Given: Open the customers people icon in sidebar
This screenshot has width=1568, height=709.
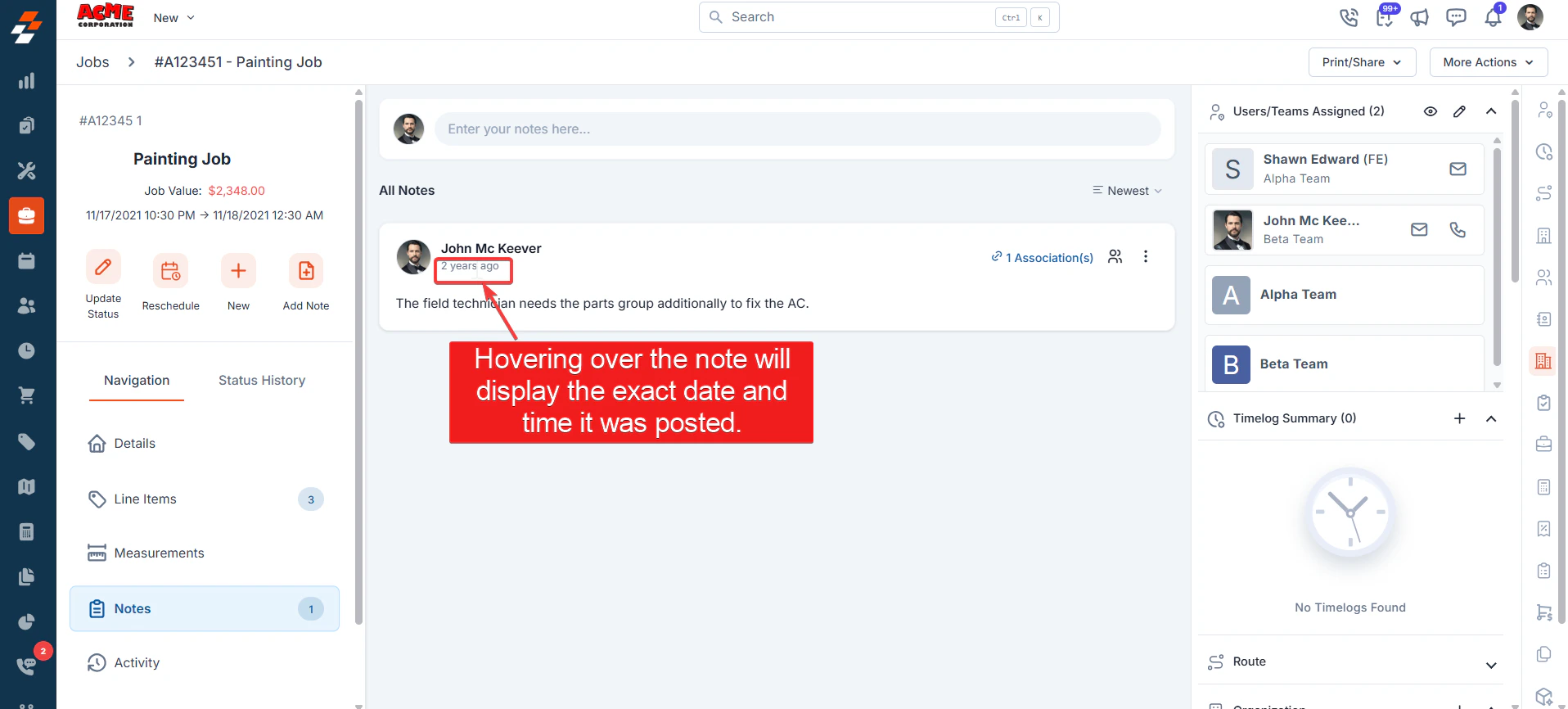Looking at the screenshot, I should pyautogui.click(x=26, y=305).
